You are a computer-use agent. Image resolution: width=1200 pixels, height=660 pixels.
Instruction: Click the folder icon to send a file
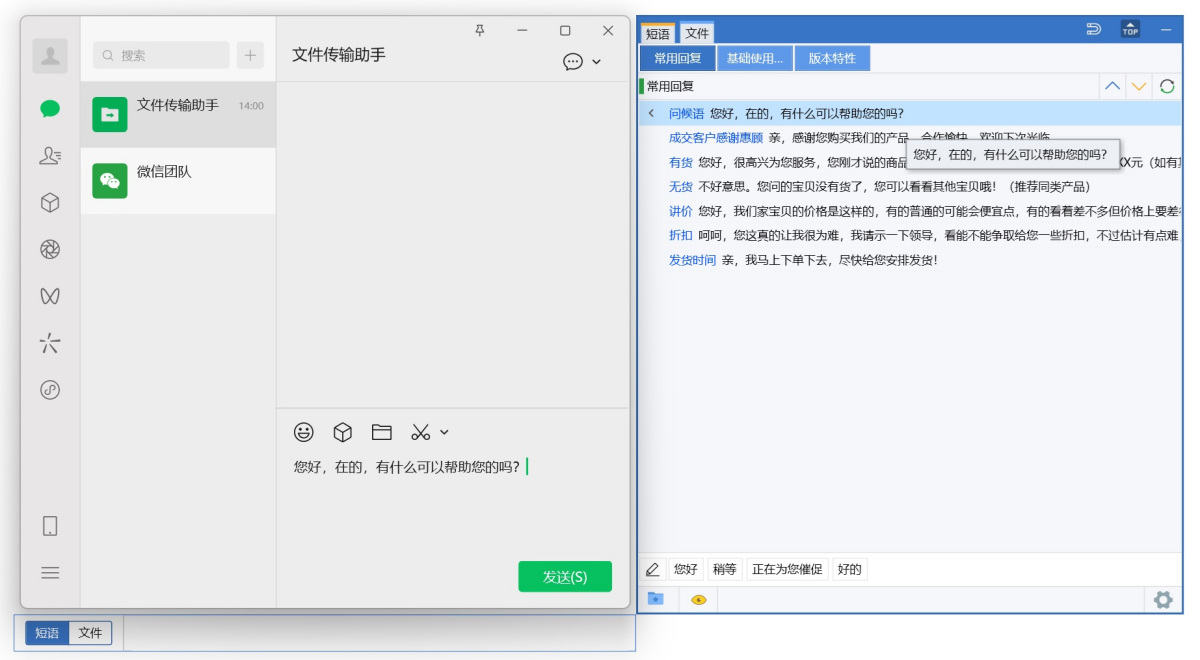click(381, 432)
